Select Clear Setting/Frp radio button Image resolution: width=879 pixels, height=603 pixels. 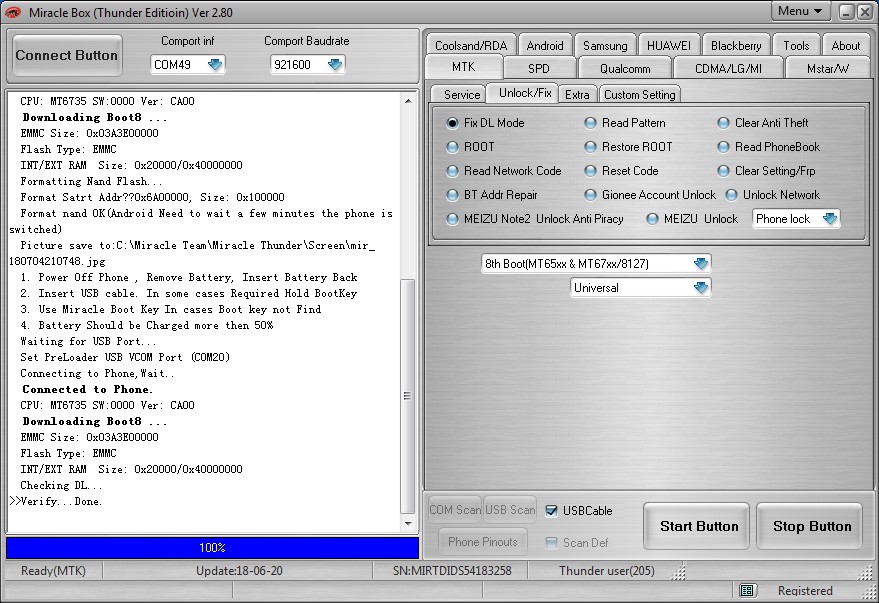click(724, 171)
